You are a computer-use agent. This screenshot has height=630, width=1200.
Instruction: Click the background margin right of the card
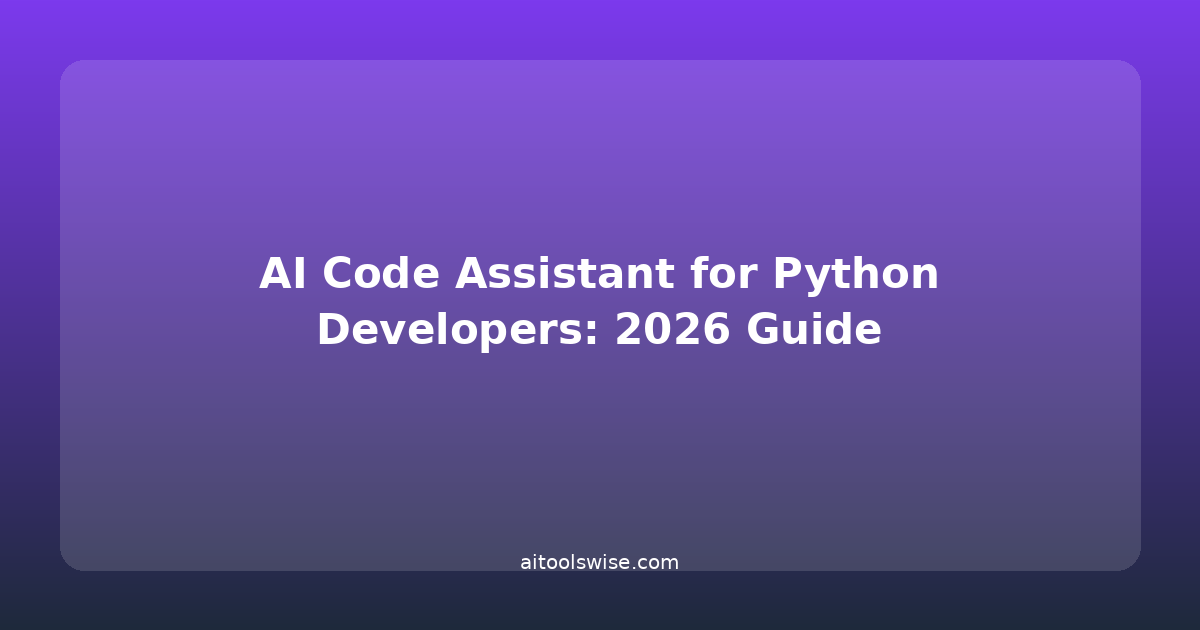[1170, 315]
